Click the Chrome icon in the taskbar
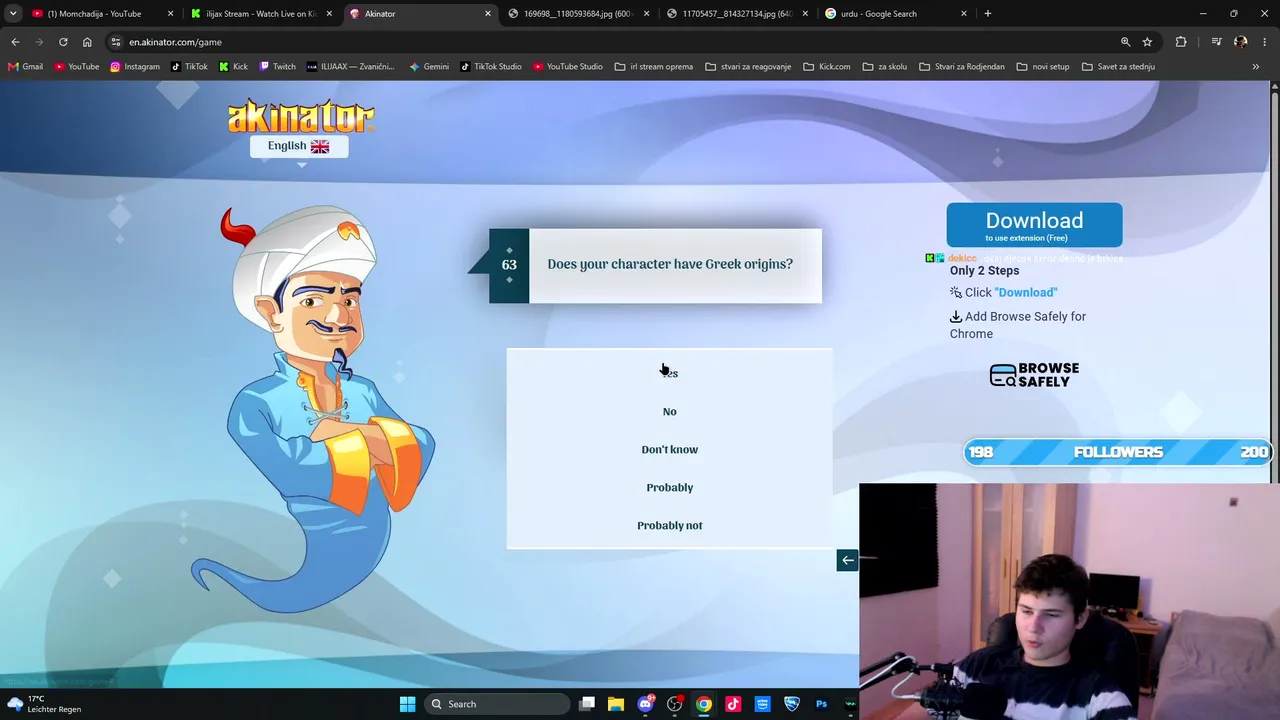The image size is (1280, 720). point(704,704)
